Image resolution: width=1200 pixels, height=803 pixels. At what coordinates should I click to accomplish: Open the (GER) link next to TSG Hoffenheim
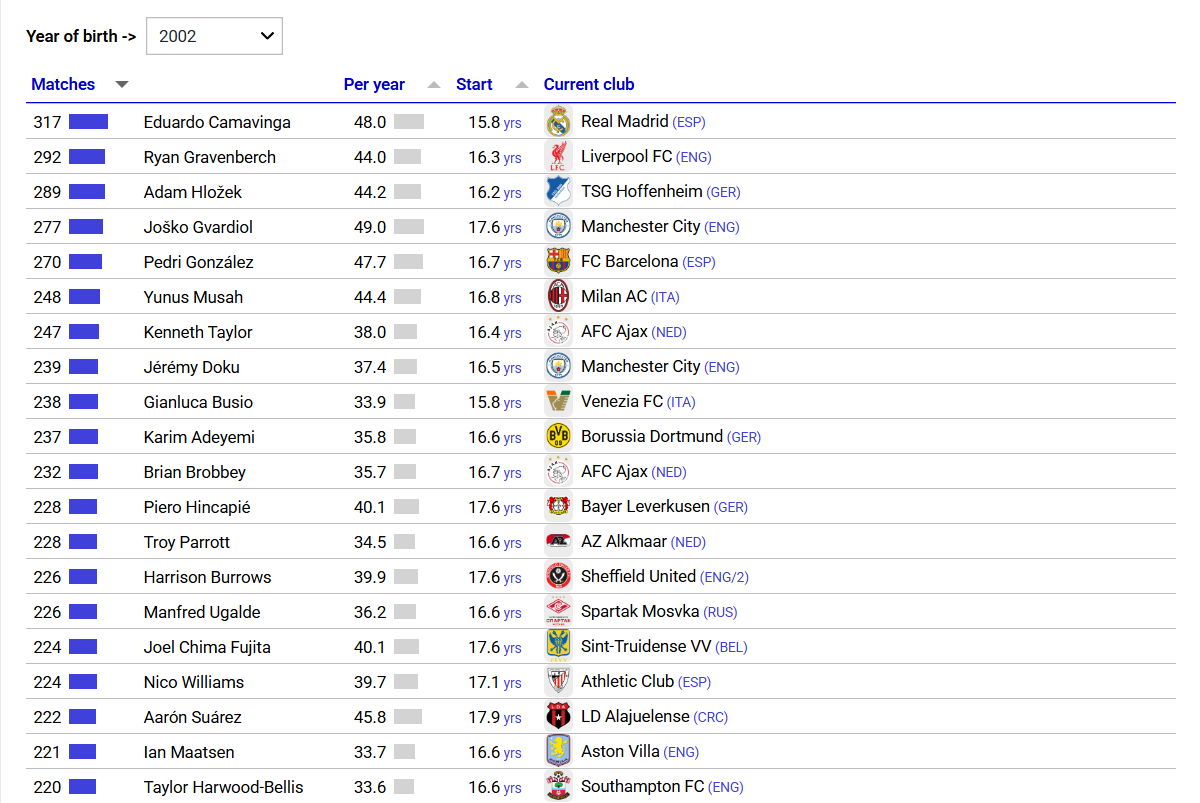coord(724,192)
